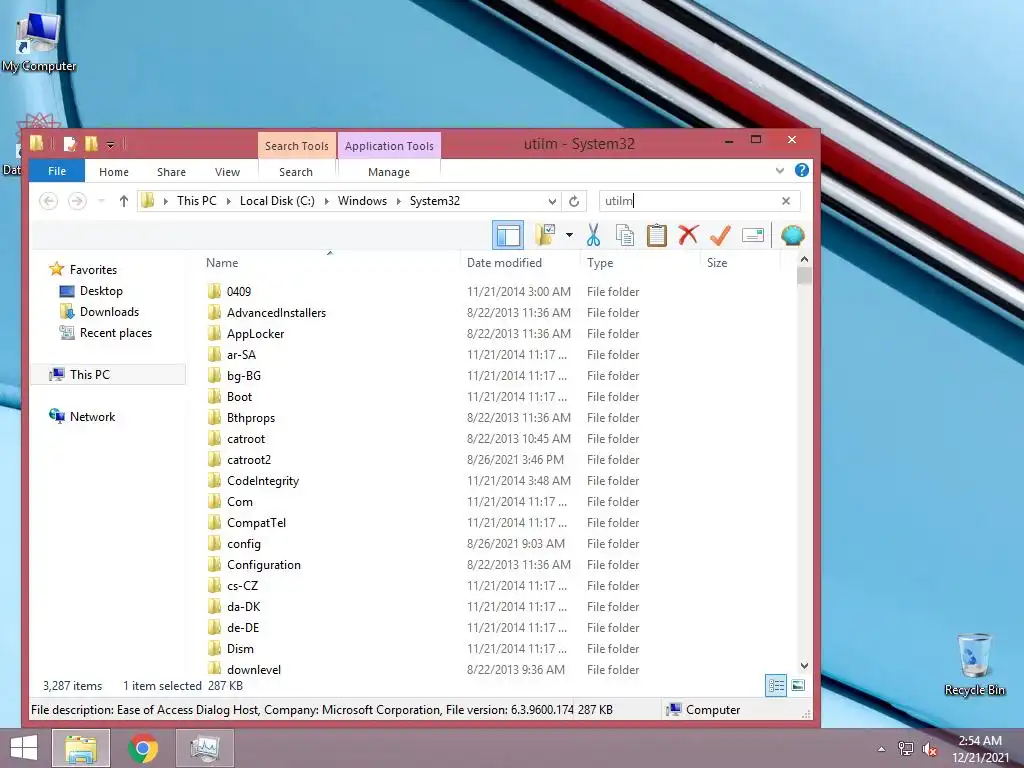Expand the ribbon chevron
This screenshot has width=1024, height=768.
[780, 171]
